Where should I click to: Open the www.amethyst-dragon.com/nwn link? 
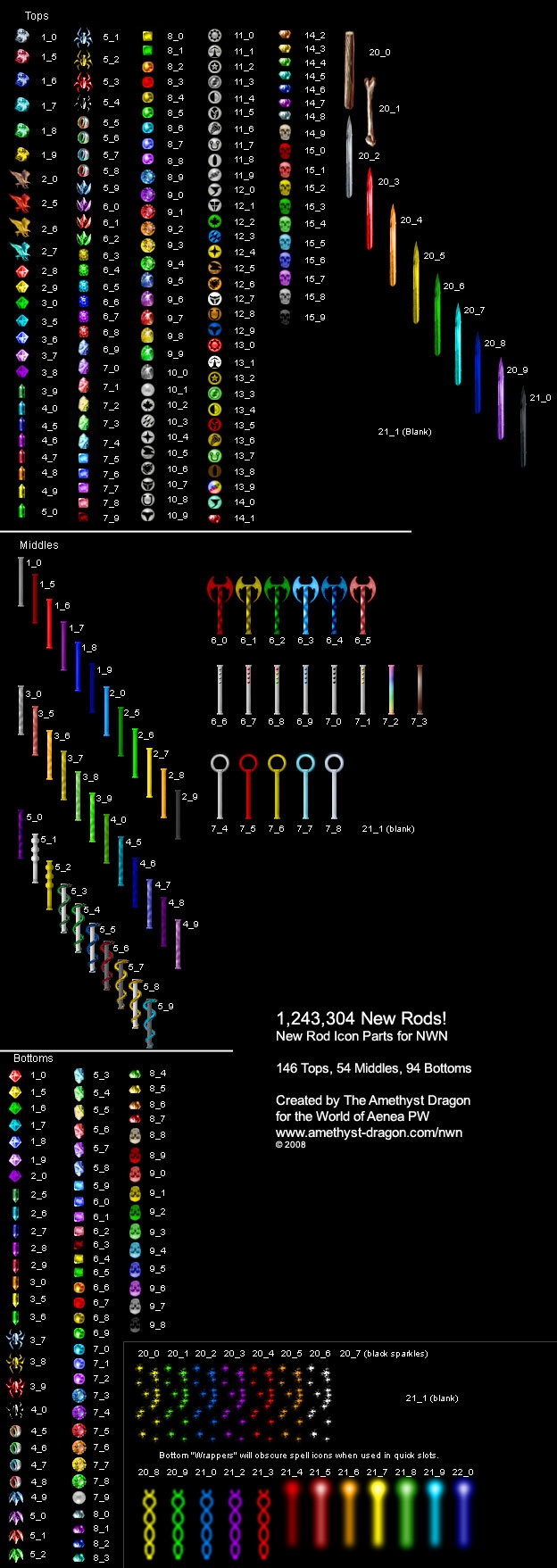369,1132
